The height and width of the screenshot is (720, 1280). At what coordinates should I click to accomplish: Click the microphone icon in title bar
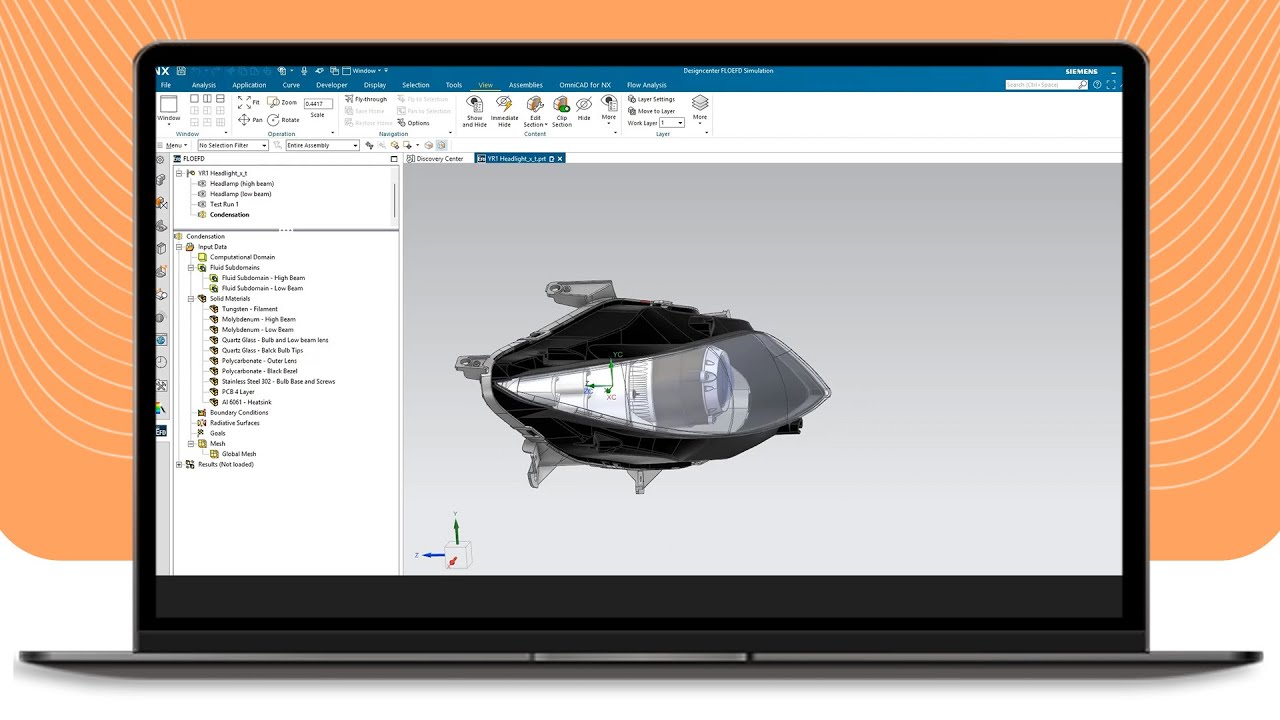click(304, 71)
